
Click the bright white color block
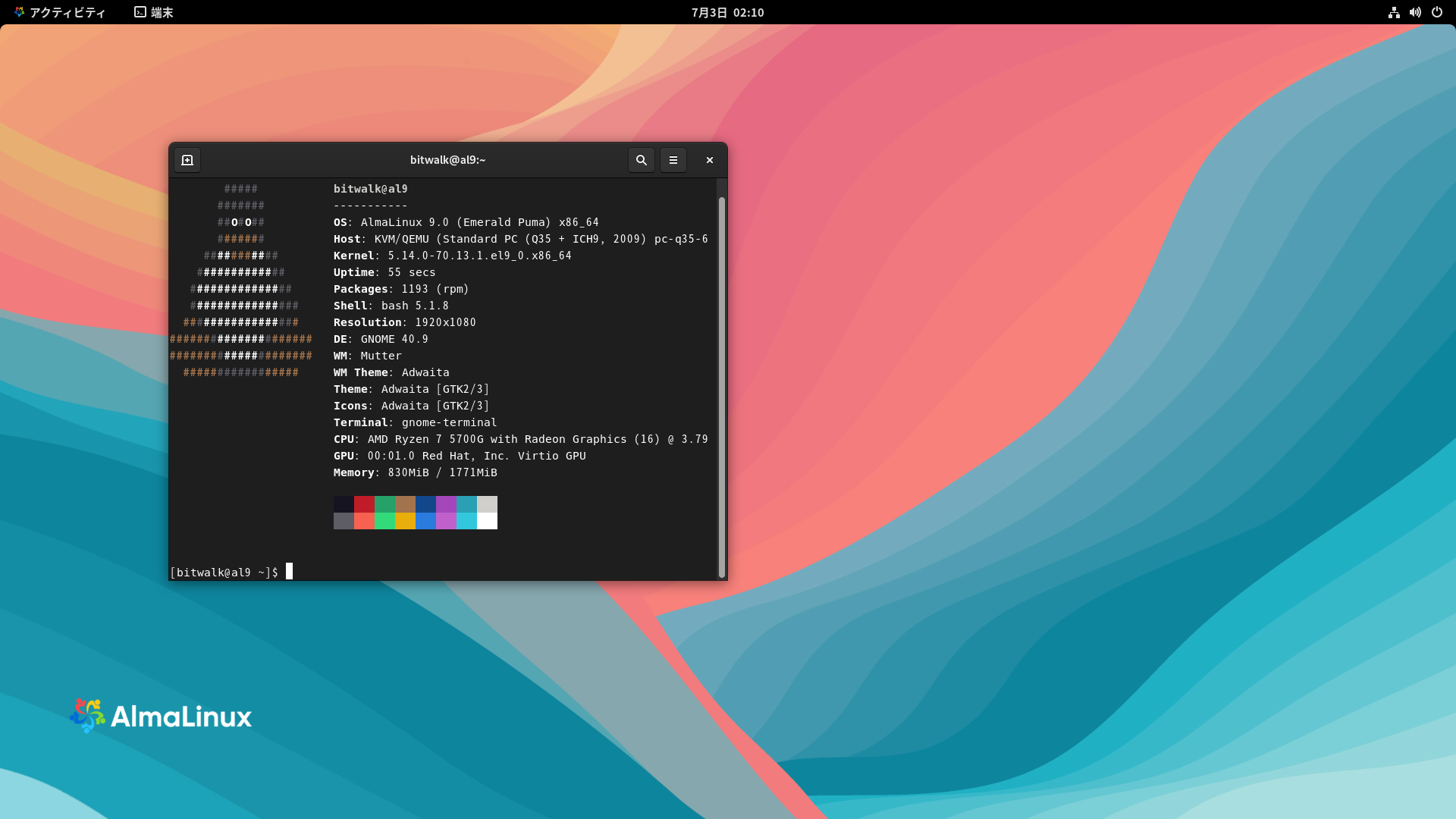487,521
